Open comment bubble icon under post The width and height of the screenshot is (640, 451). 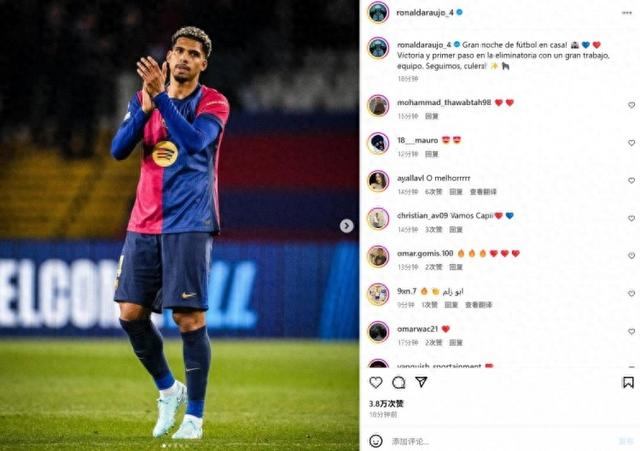[x=398, y=382]
